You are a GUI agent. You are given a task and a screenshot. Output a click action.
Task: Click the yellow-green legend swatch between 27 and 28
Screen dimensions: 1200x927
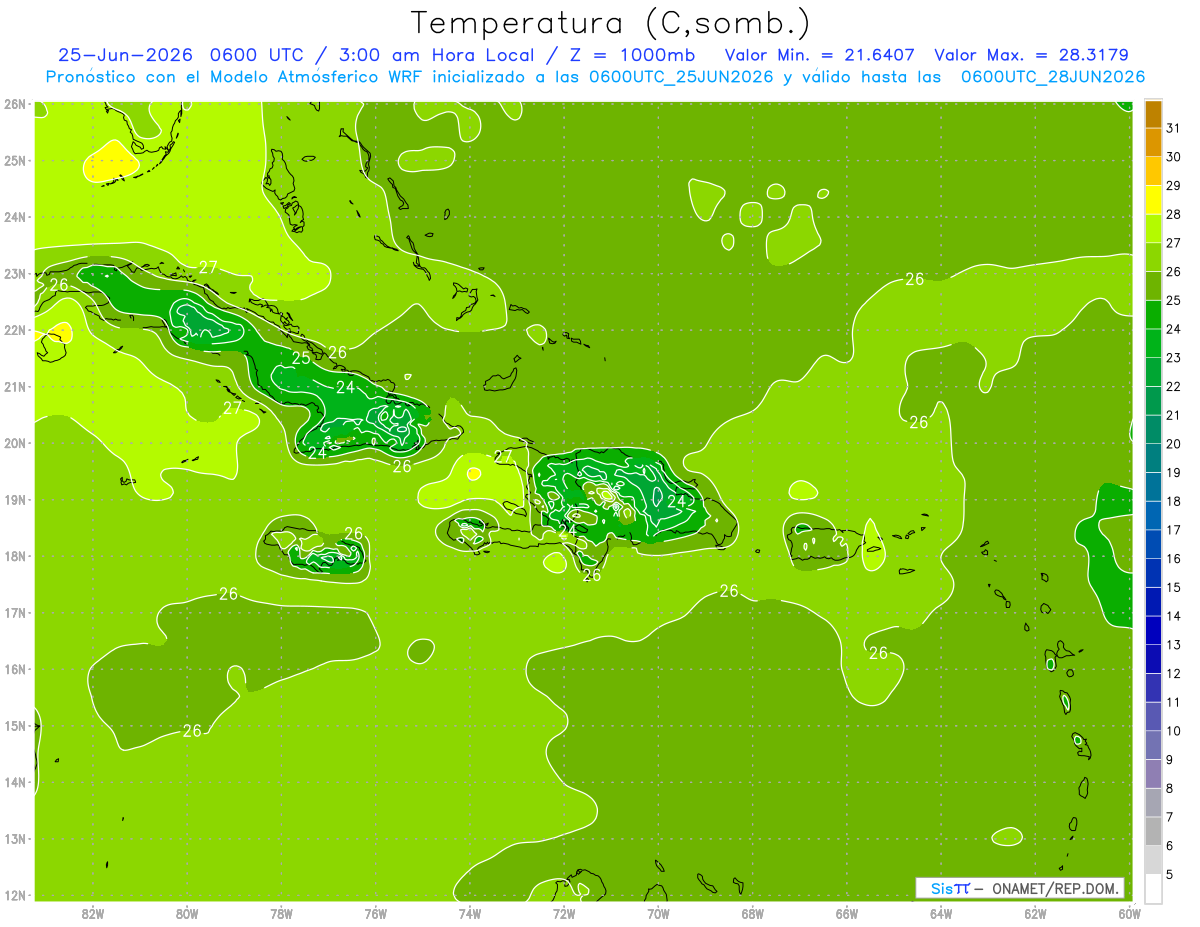coord(1153,229)
